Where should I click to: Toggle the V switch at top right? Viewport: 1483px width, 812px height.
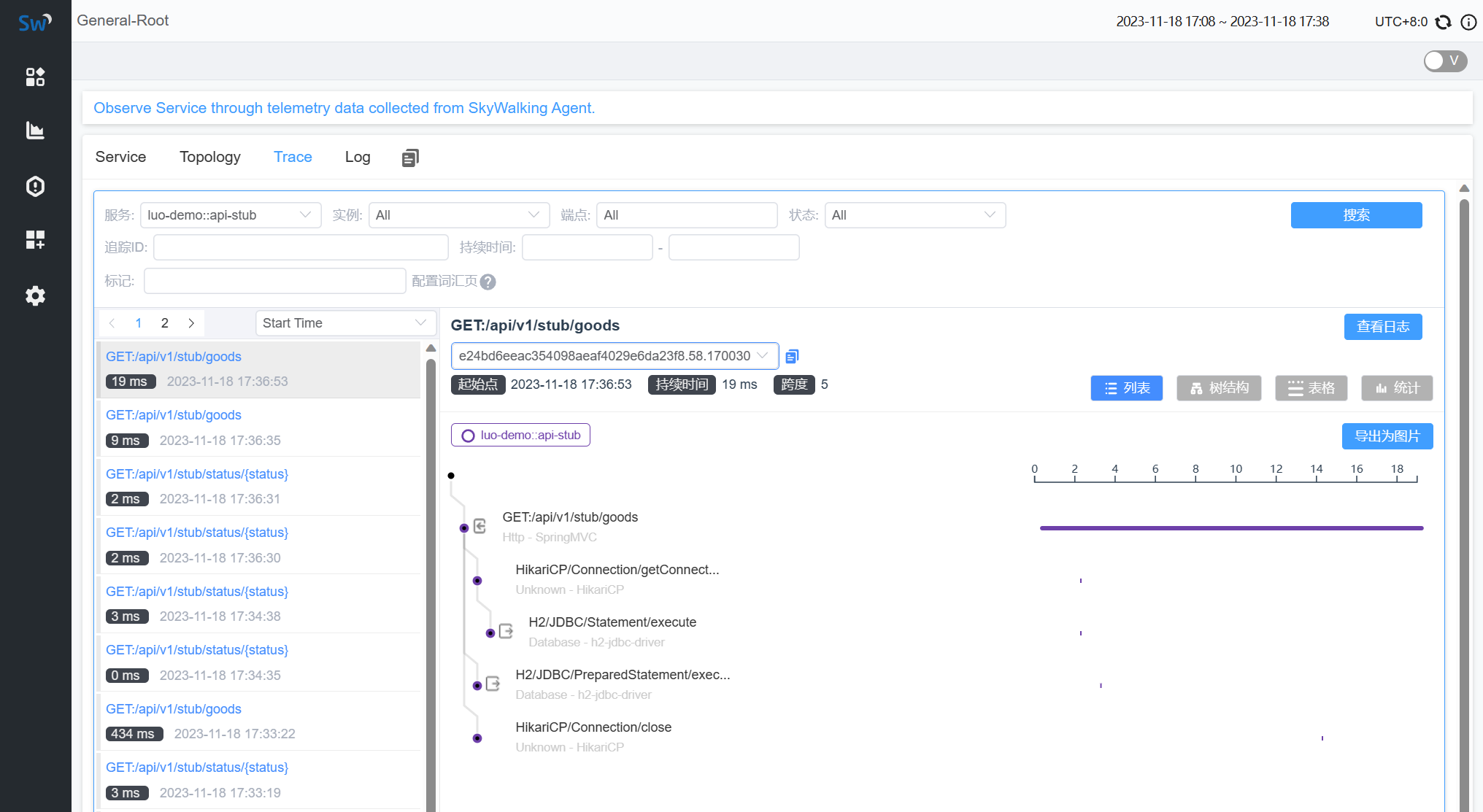(1445, 61)
